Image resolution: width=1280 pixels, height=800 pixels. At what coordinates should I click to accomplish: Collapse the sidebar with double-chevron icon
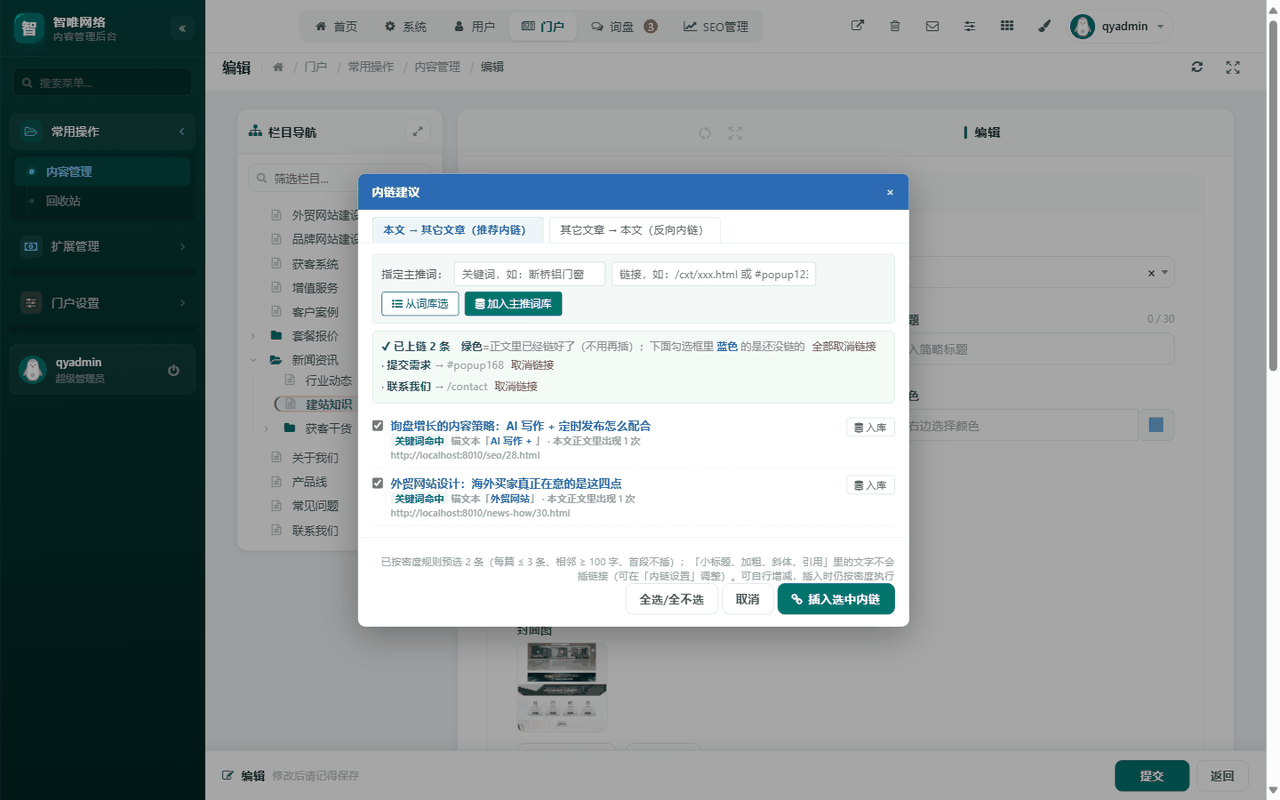182,29
